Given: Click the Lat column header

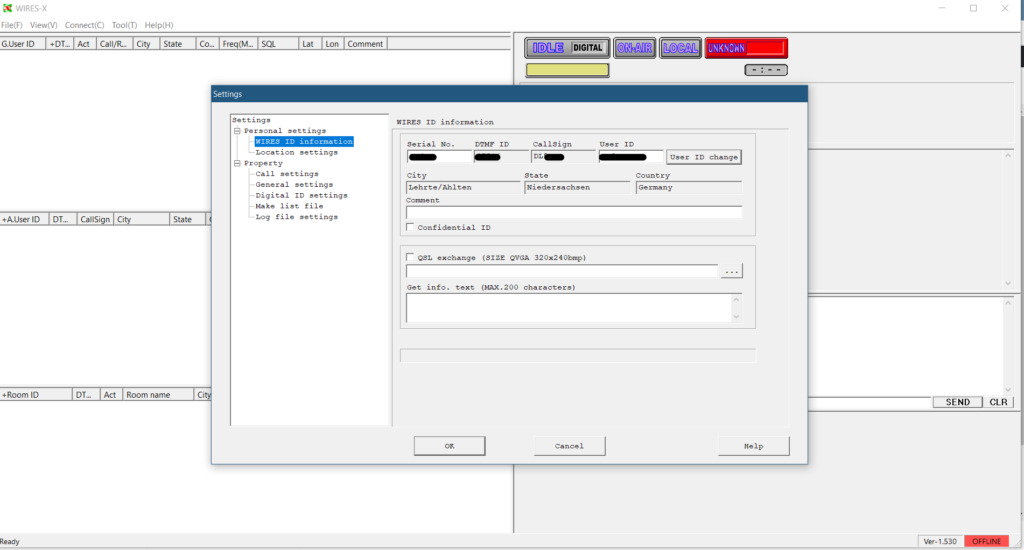Looking at the screenshot, I should tap(310, 44).
